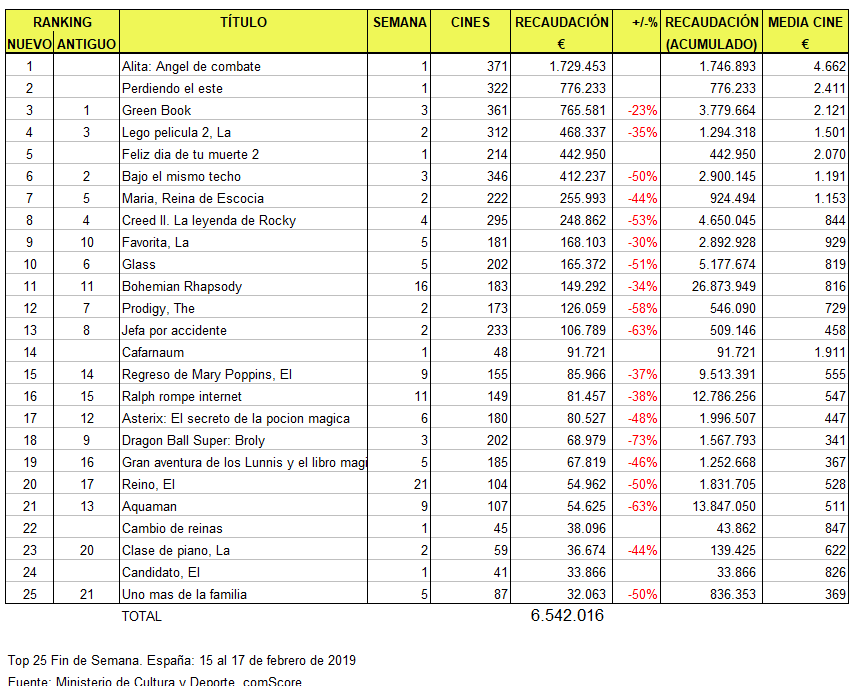Click the 'Green Book' title cell
Image resolution: width=854 pixels, height=686 pixels.
coord(157,110)
